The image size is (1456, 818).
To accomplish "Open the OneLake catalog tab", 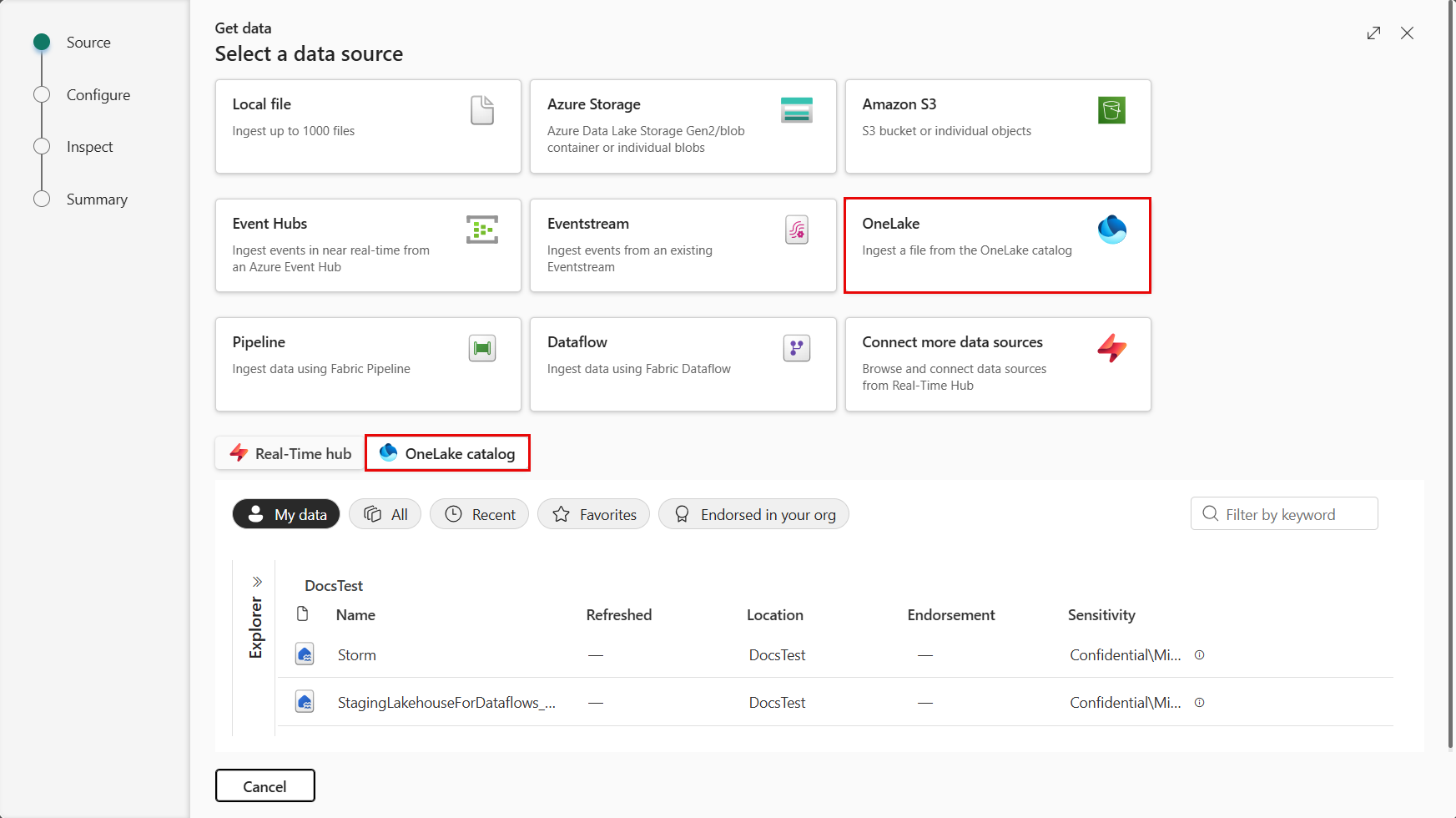I will (447, 453).
